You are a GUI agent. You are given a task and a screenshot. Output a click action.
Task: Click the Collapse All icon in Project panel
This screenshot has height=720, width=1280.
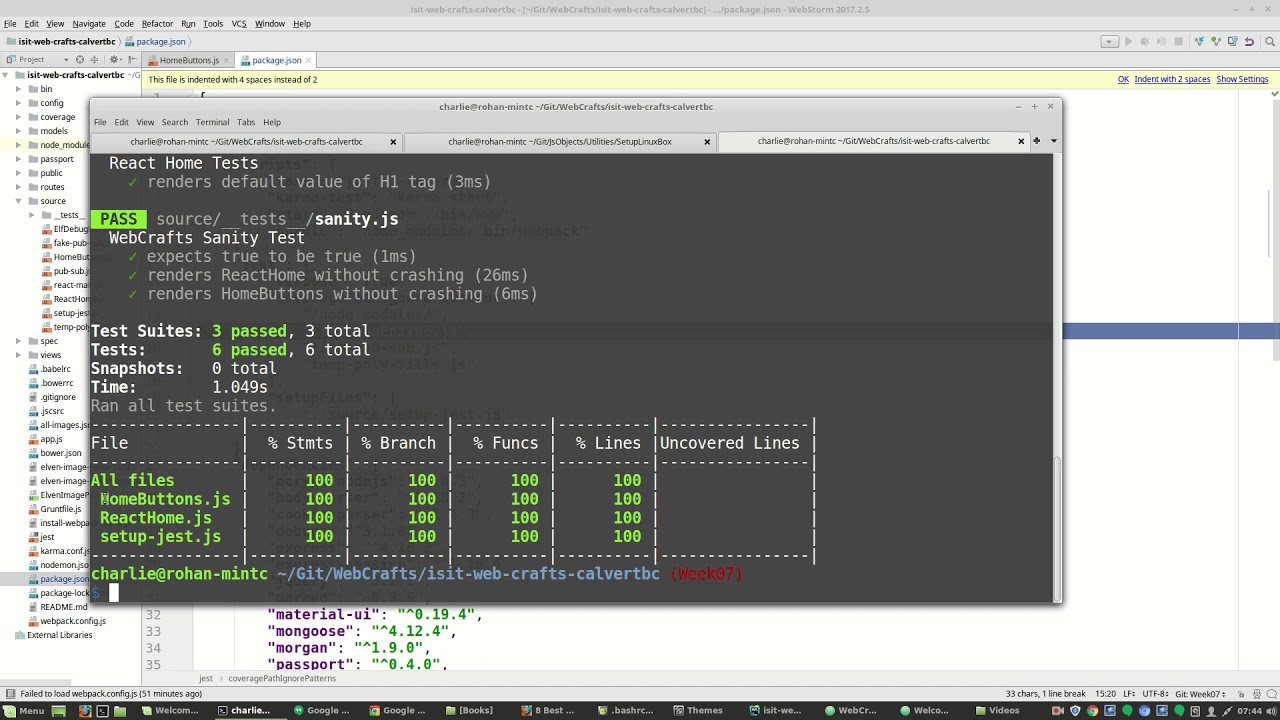[x=95, y=60]
